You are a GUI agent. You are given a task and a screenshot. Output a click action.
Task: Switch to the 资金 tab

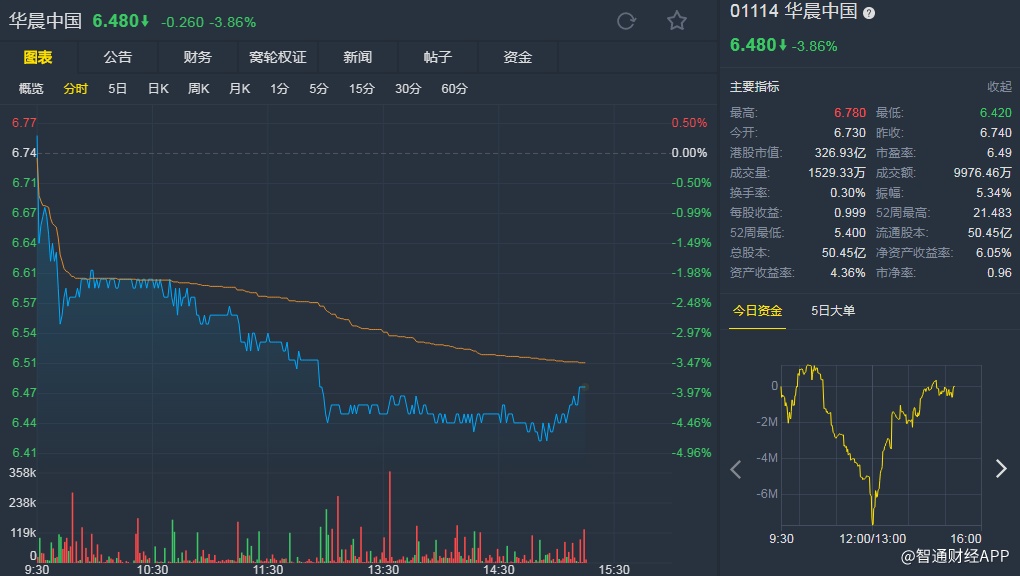point(518,57)
